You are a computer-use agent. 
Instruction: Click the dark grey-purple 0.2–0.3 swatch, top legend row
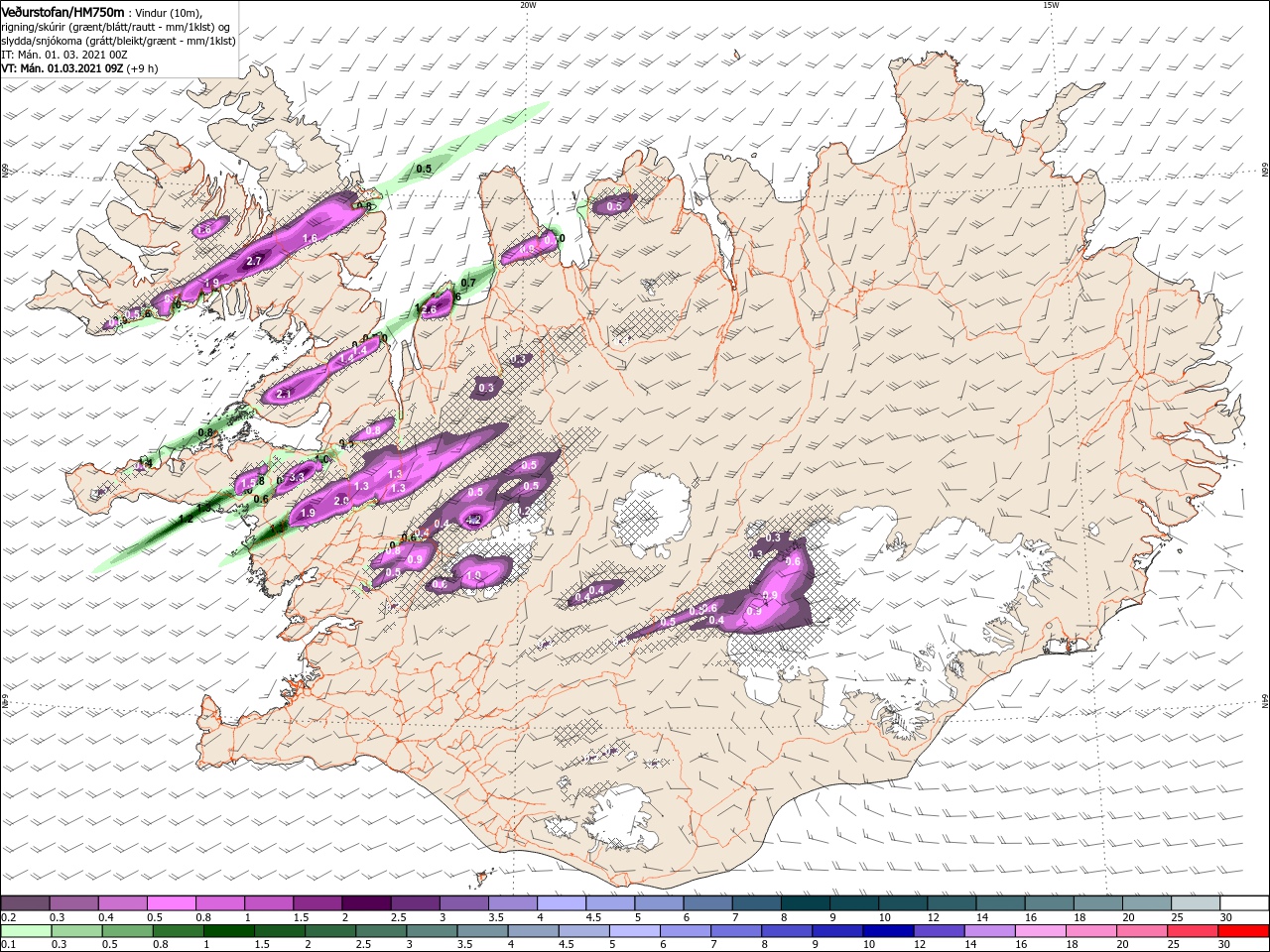pyautogui.click(x=25, y=903)
